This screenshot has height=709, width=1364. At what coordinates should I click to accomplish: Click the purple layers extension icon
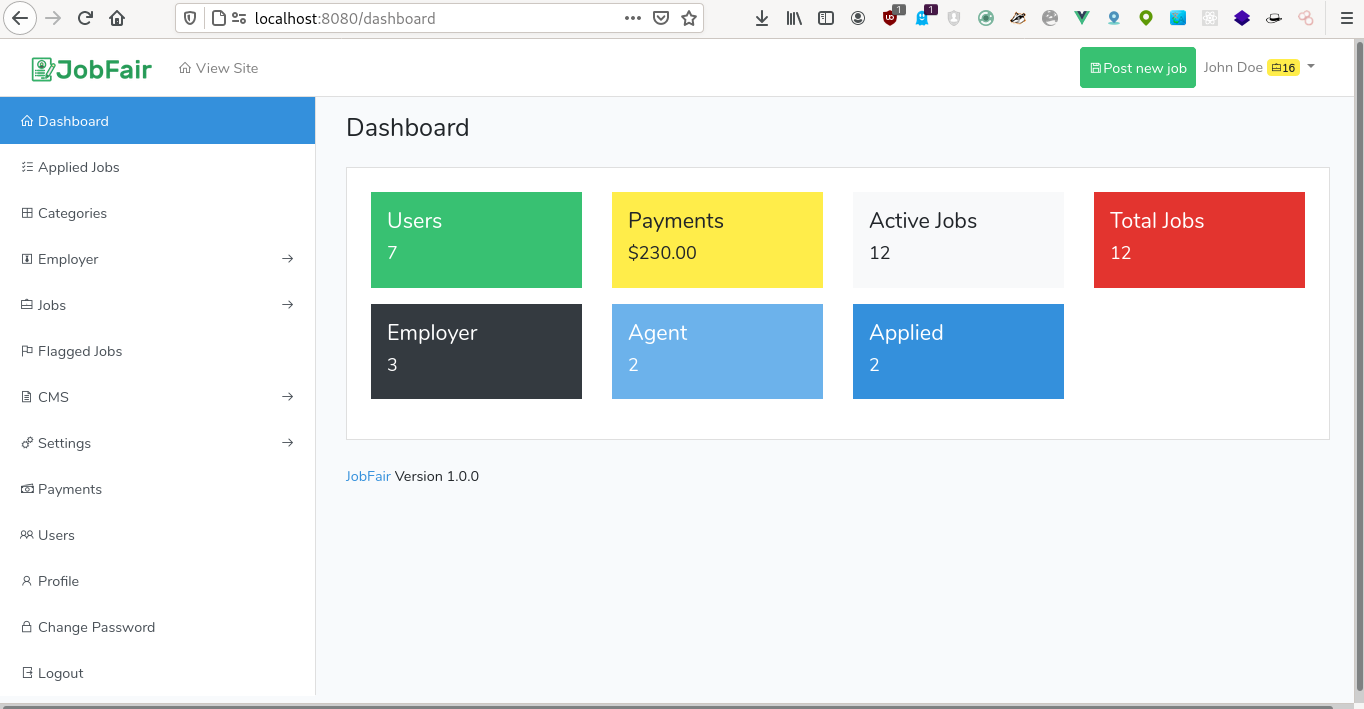click(x=1242, y=18)
